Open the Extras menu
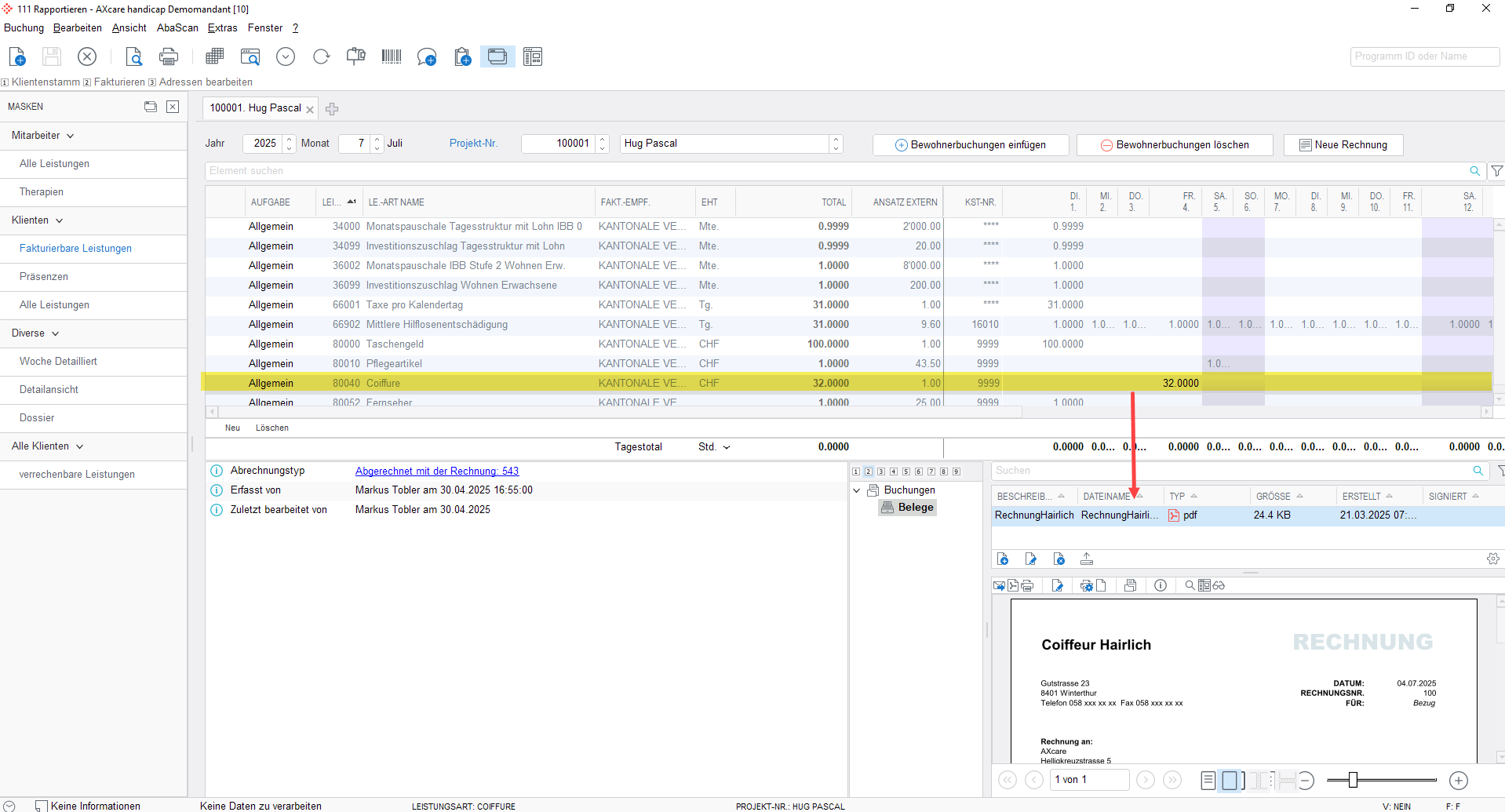The width and height of the screenshot is (1505, 812). 222,27
